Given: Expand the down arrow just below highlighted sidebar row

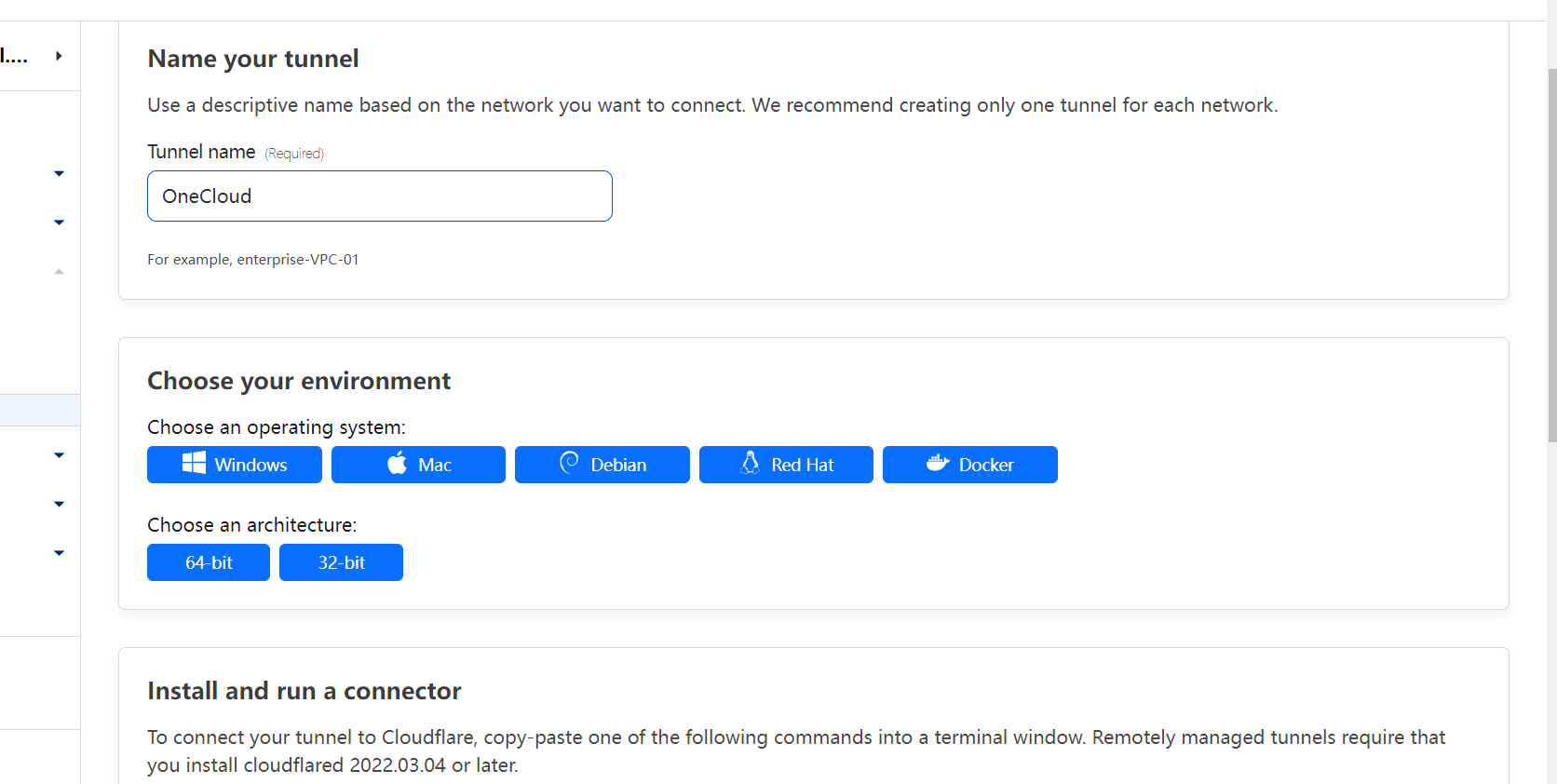Looking at the screenshot, I should coord(59,455).
